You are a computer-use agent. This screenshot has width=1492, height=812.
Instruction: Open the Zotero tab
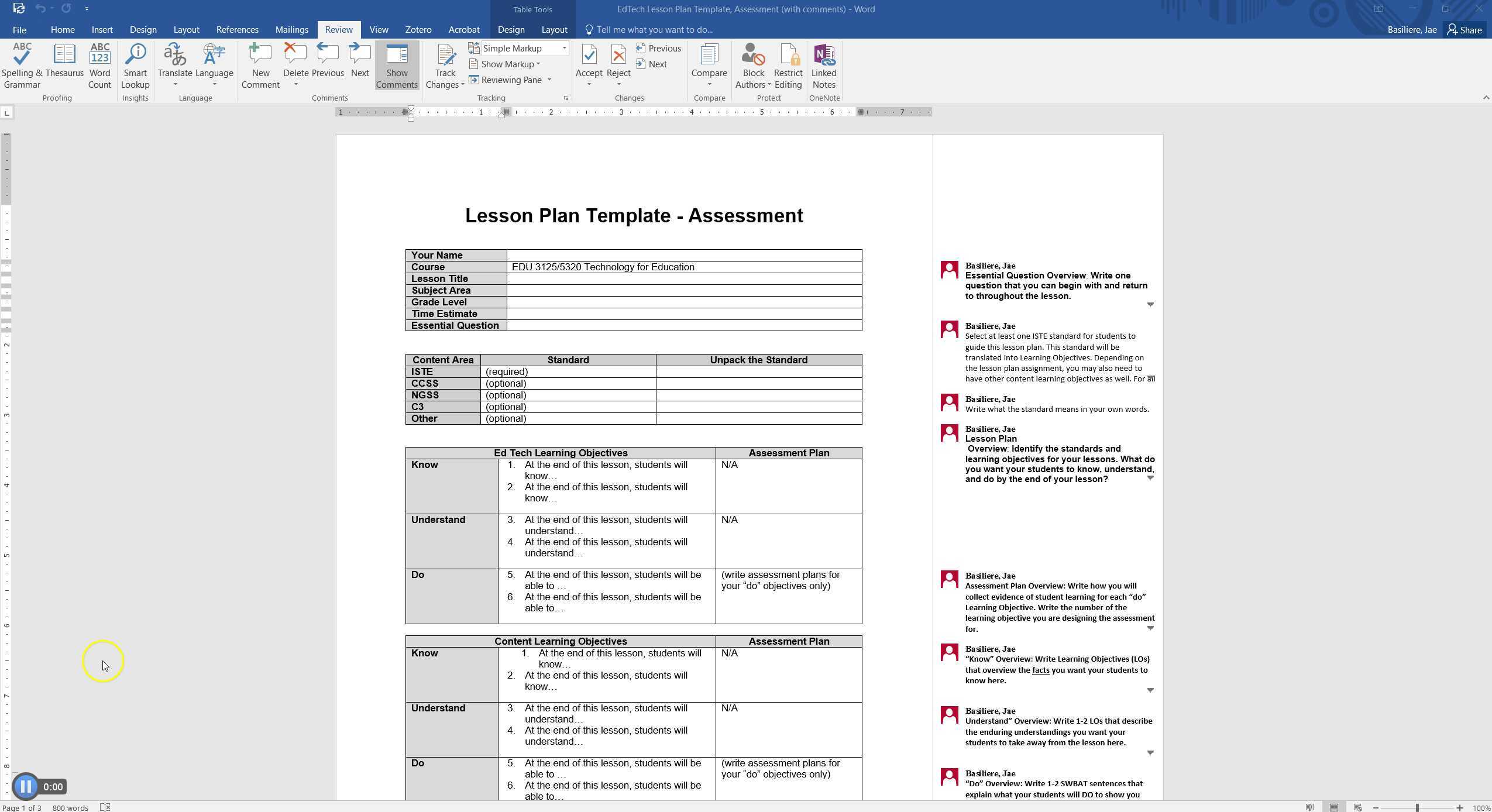418,29
